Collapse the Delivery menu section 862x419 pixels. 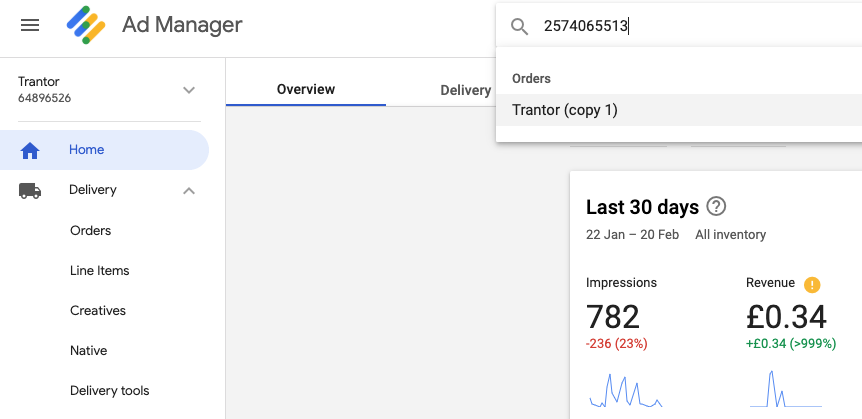pos(189,191)
